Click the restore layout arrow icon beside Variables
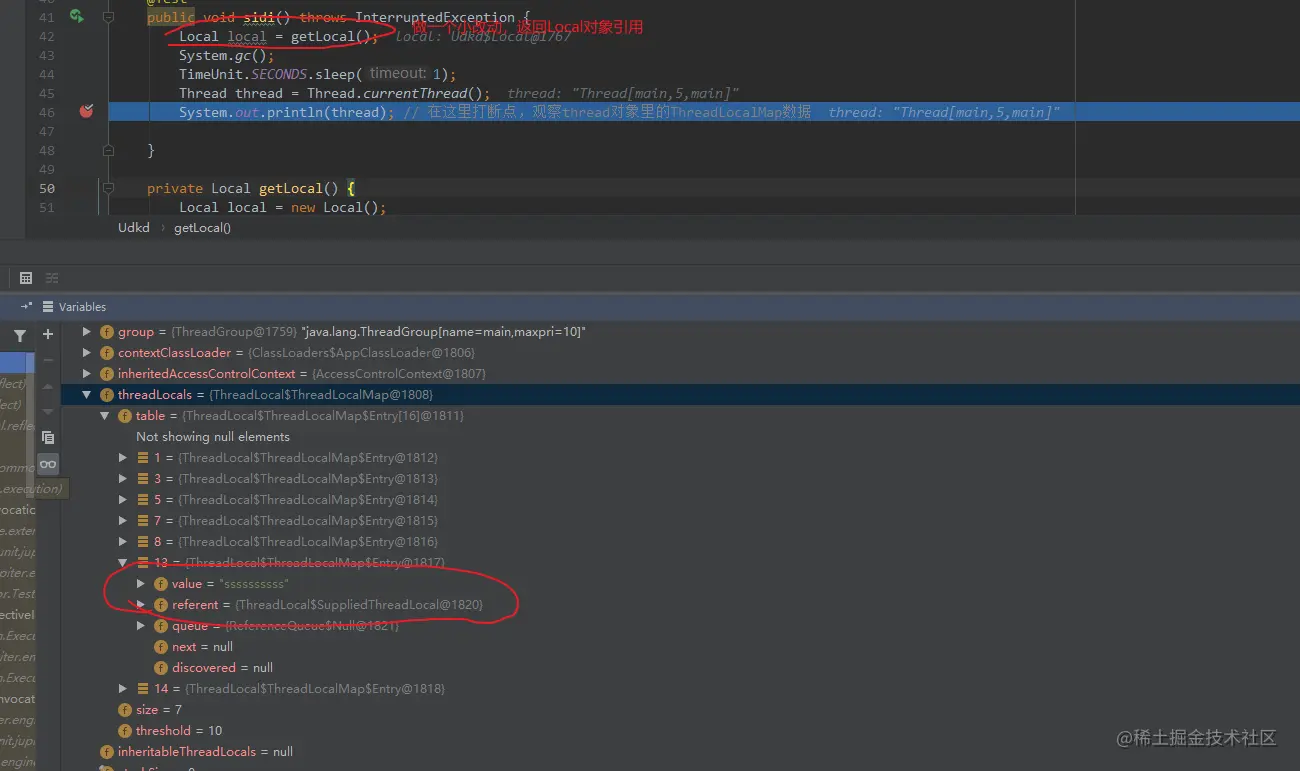1300x771 pixels. coord(26,307)
